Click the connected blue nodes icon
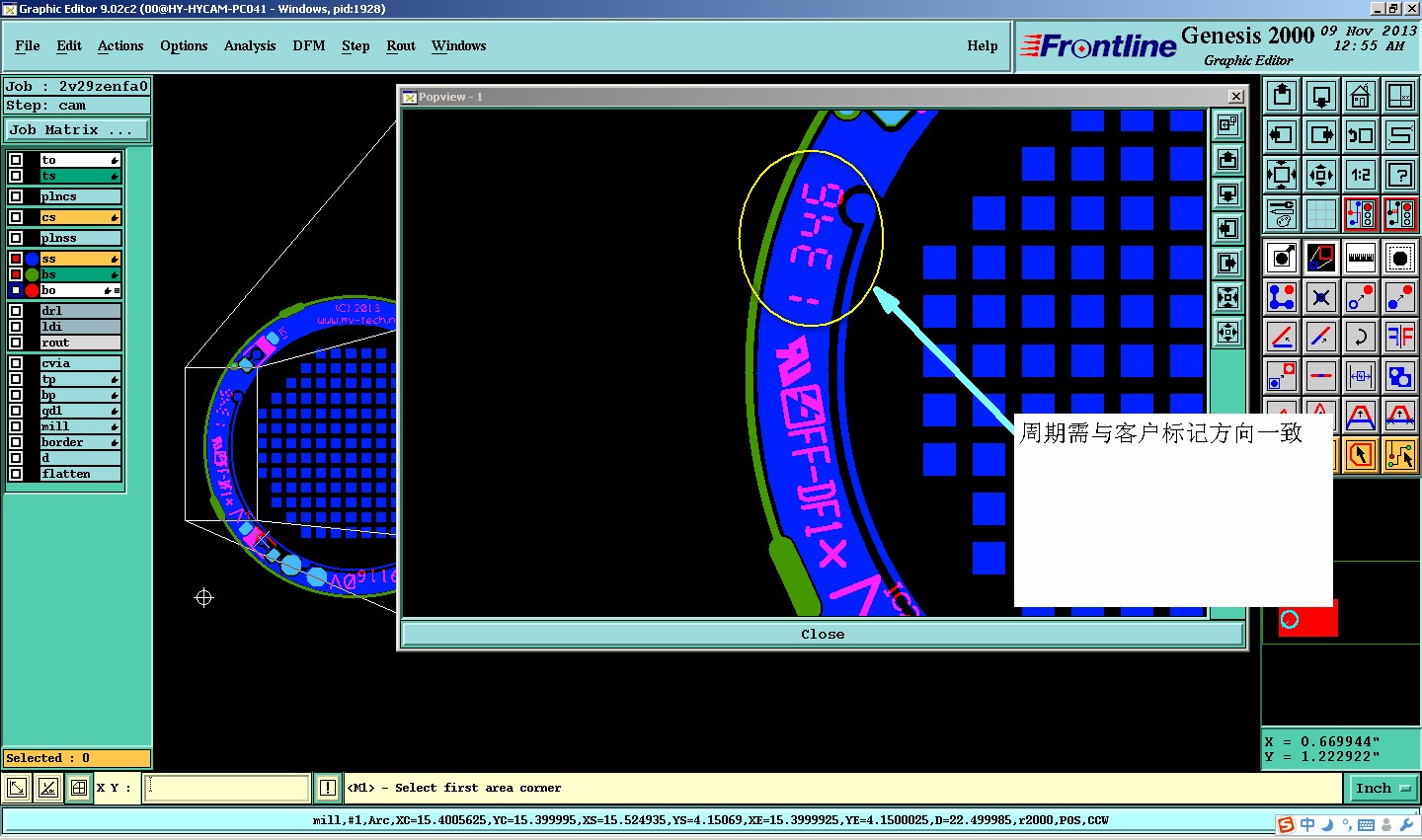 [1282, 297]
